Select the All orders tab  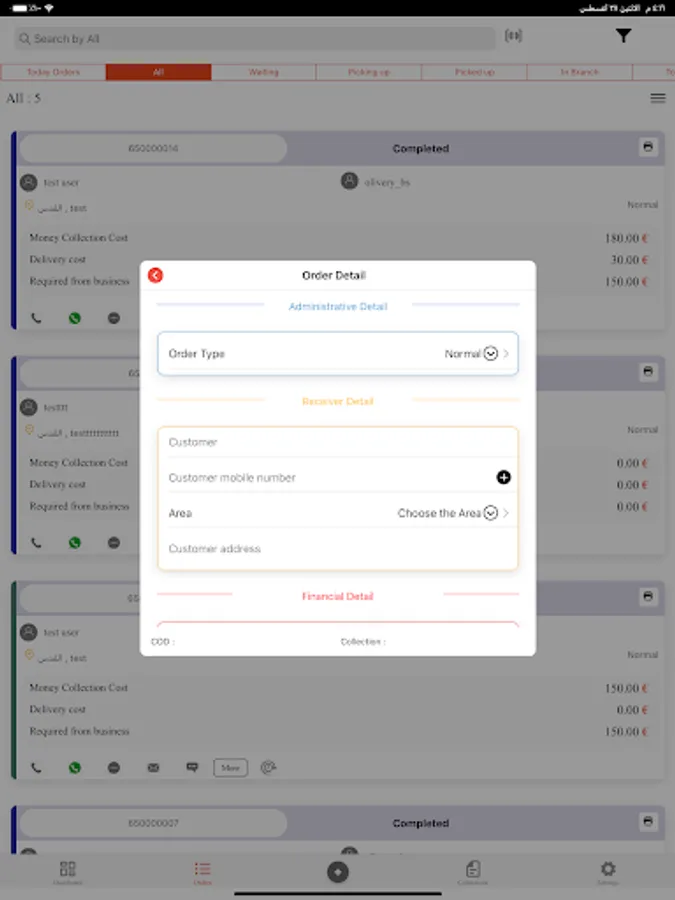[x=158, y=72]
